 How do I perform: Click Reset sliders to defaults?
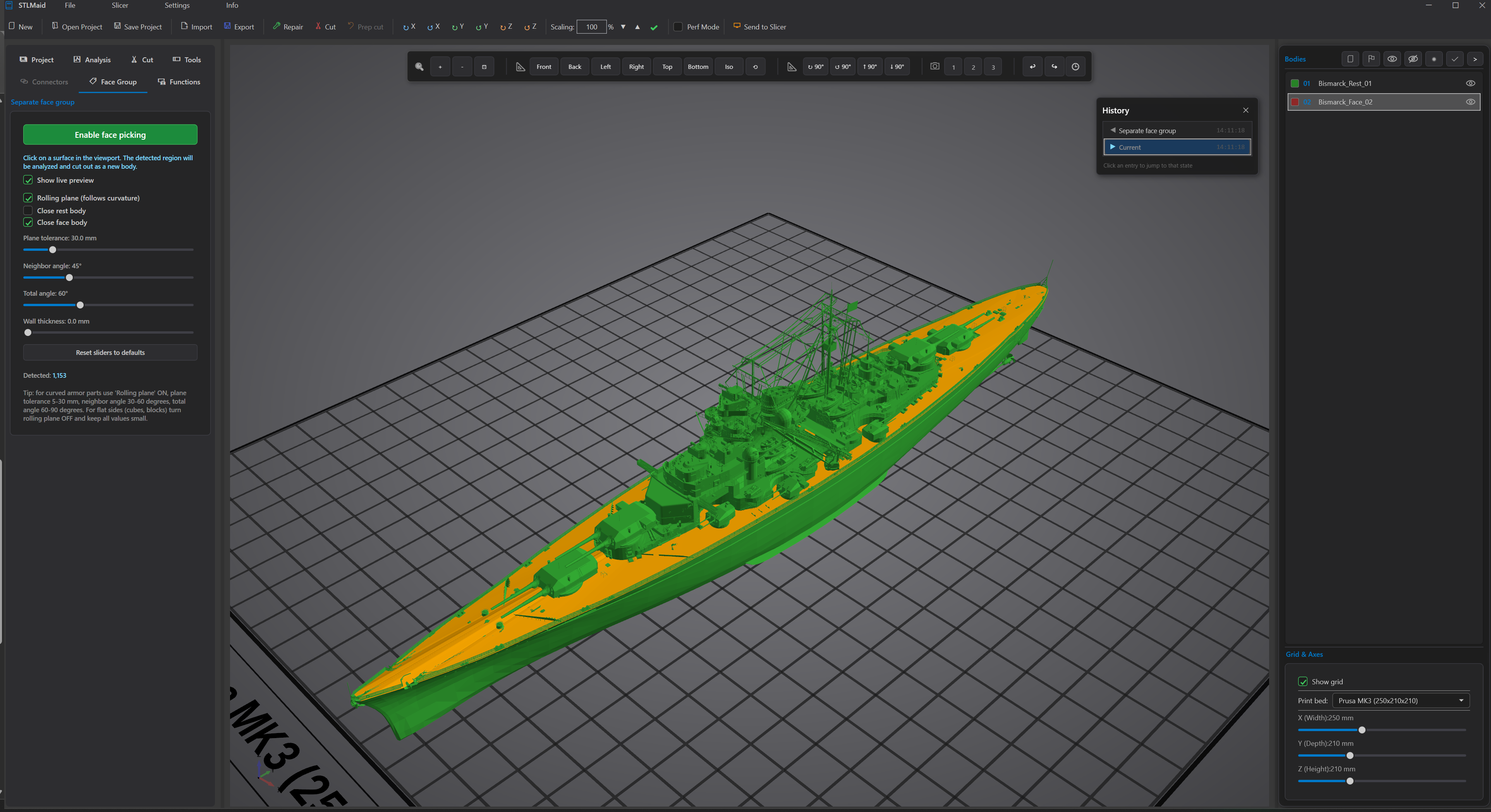point(110,353)
